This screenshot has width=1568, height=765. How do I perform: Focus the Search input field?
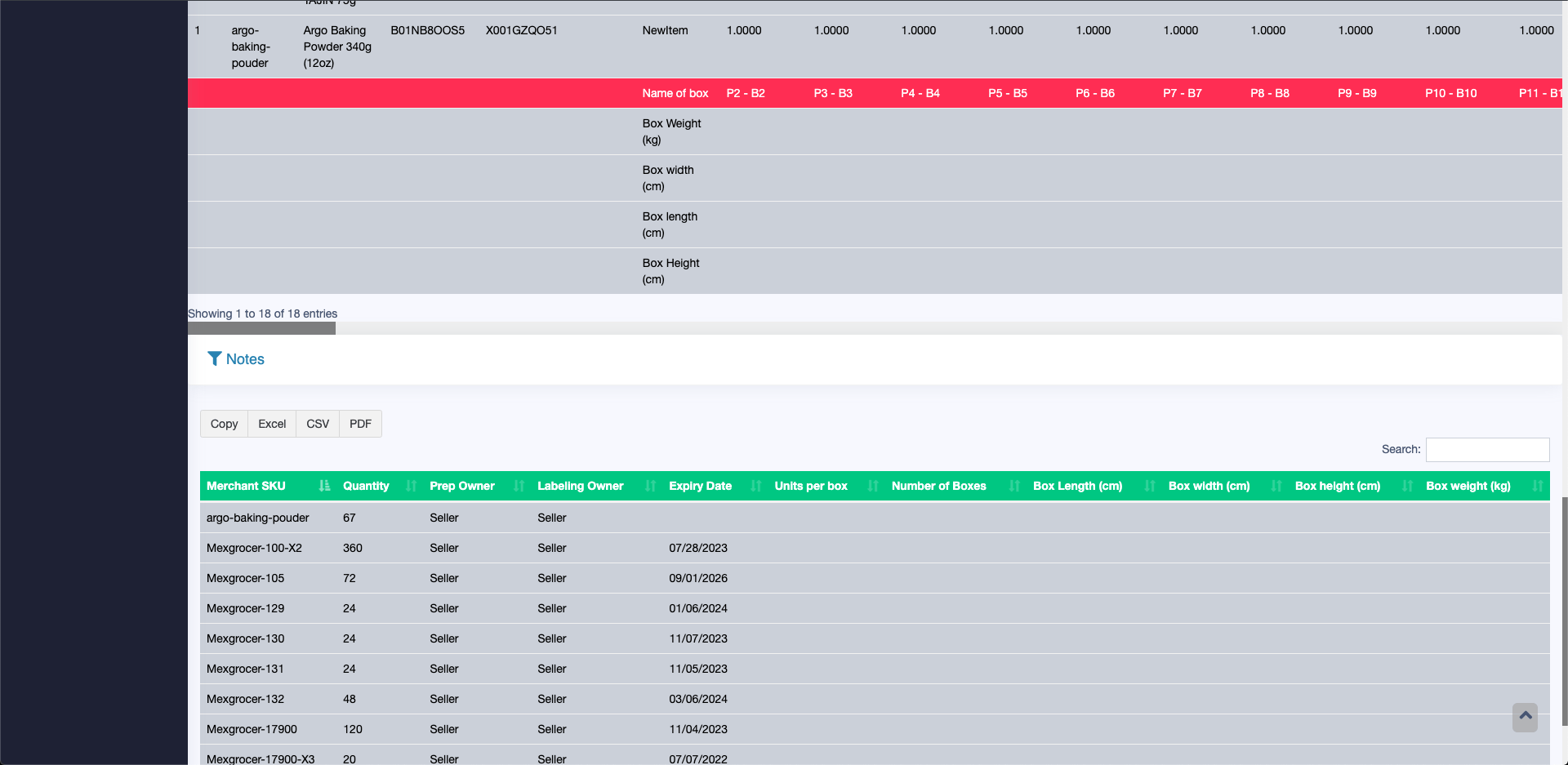1487,450
